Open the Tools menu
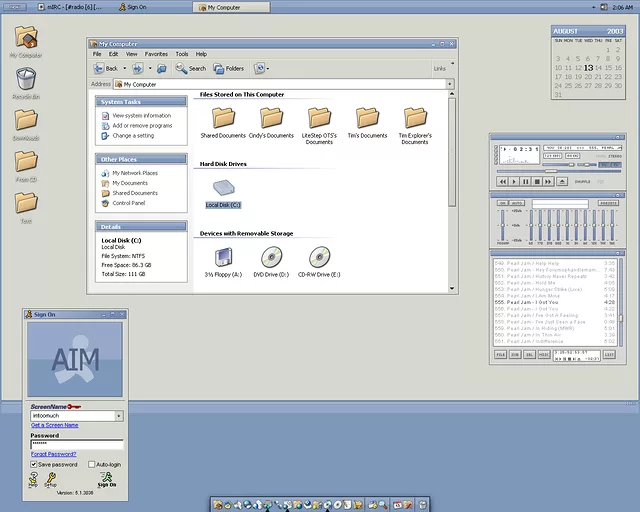 tap(181, 54)
